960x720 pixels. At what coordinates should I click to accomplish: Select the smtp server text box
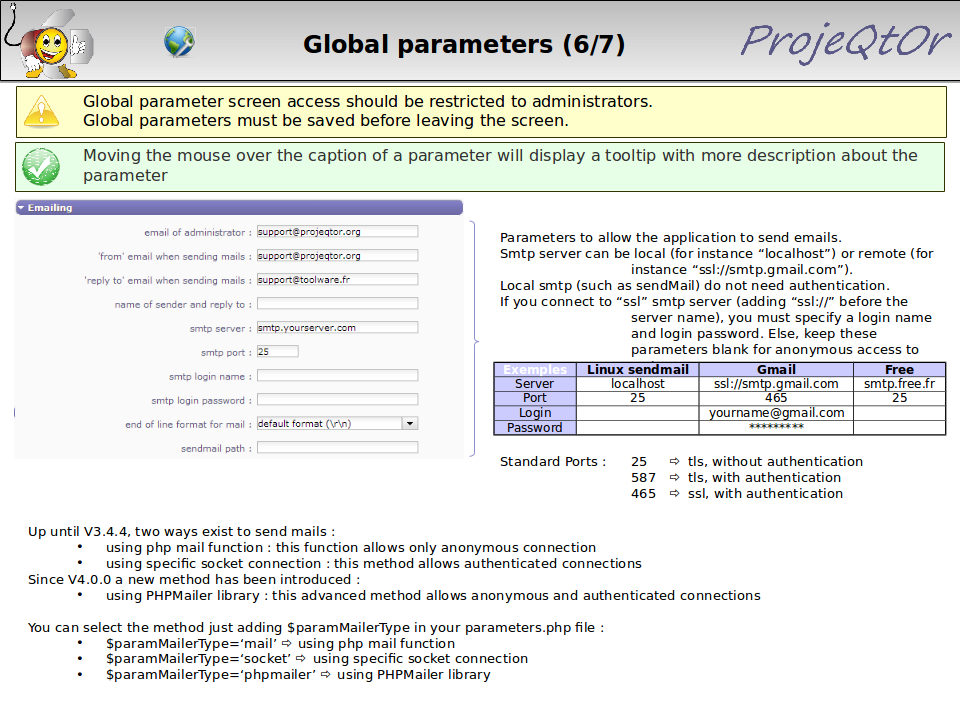pos(337,327)
